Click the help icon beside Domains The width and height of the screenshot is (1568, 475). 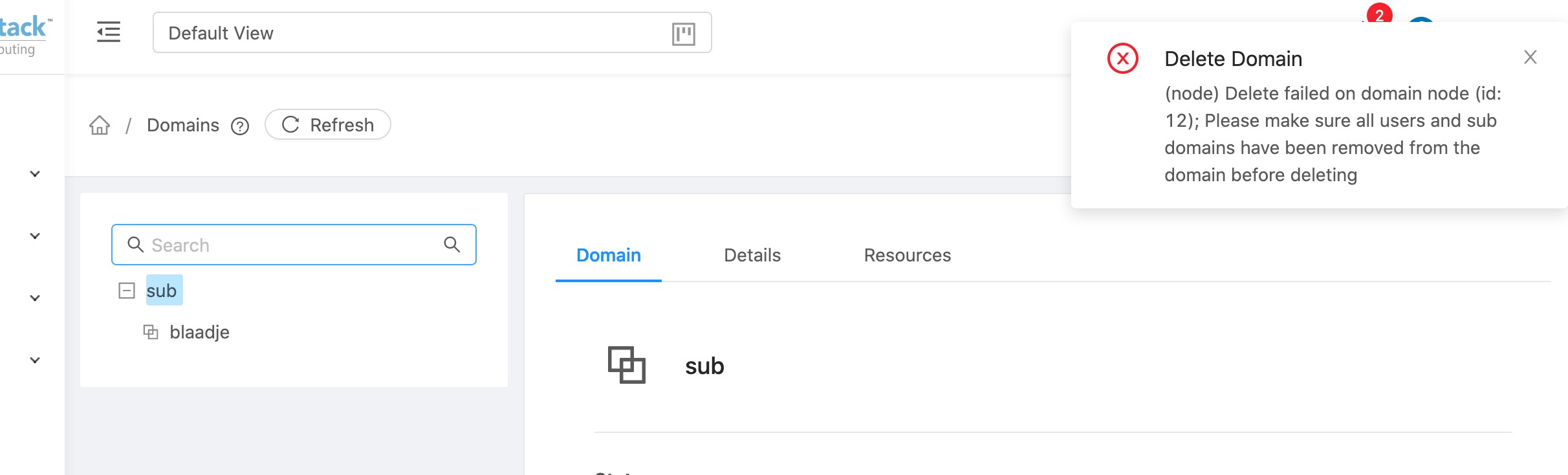click(240, 126)
